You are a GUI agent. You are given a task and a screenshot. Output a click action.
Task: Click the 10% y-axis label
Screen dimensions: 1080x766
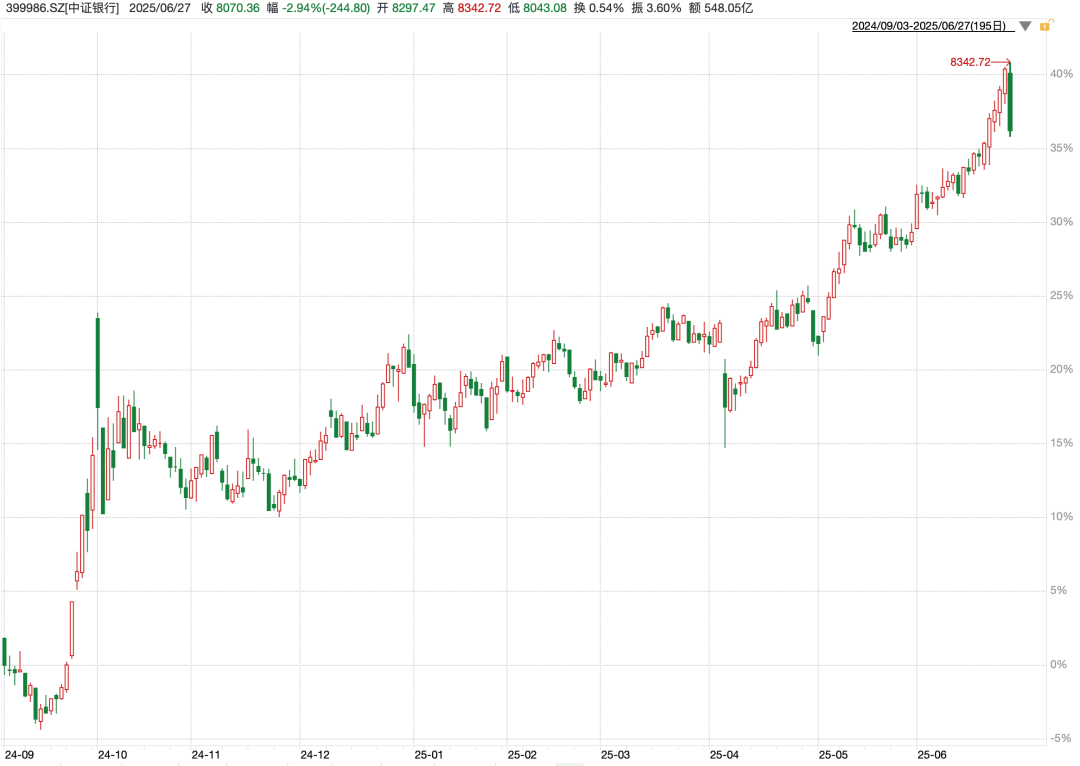coord(1061,517)
